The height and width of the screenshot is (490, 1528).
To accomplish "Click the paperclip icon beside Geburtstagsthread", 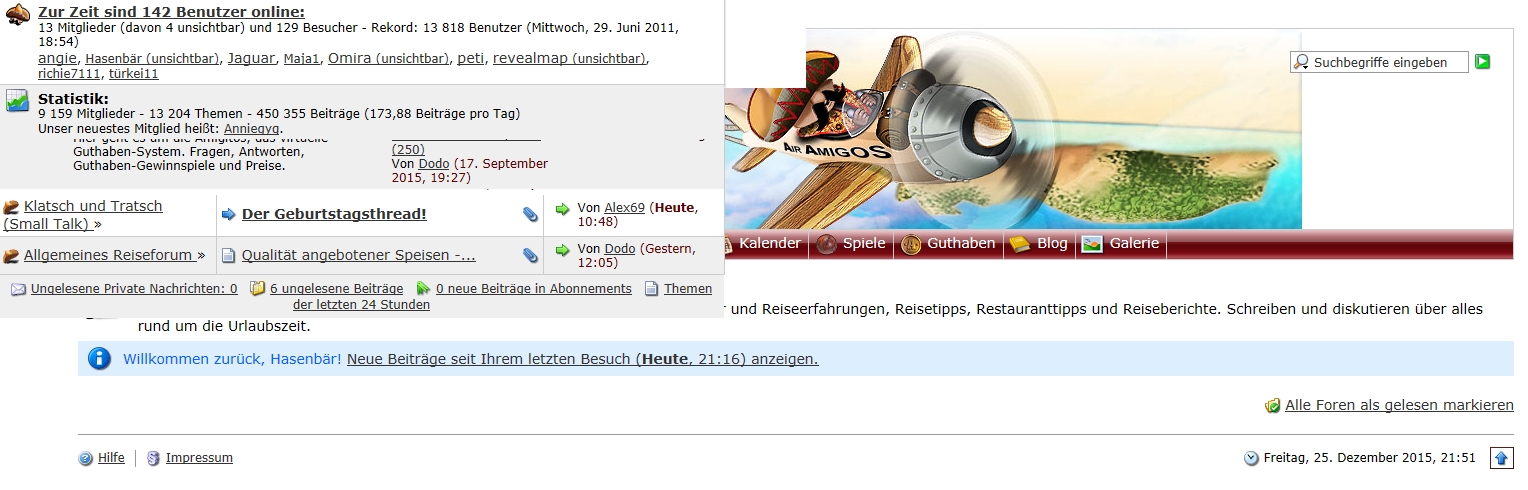I will 530,214.
